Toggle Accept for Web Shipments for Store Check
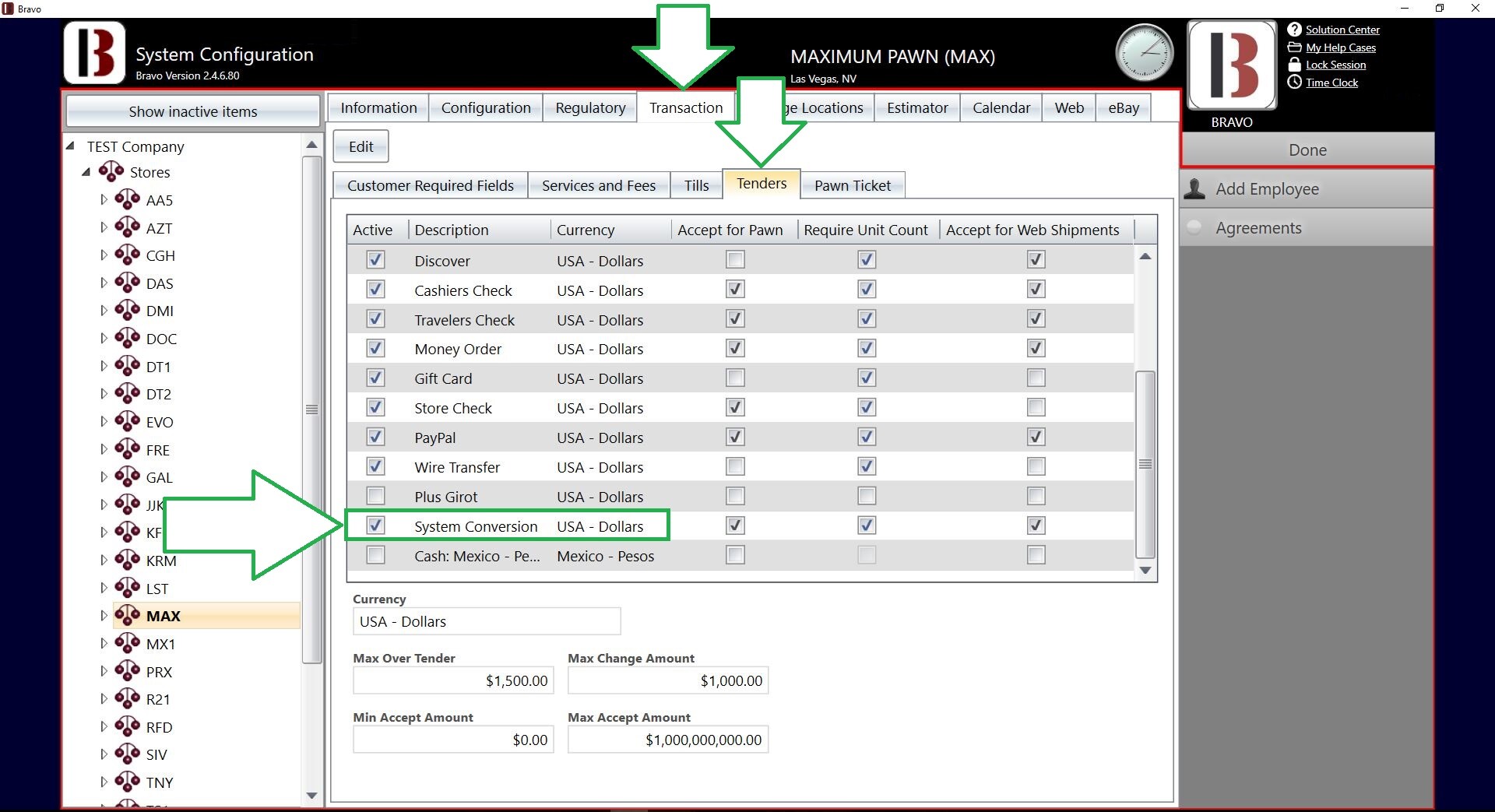Viewport: 1495px width, 812px height. (1036, 407)
